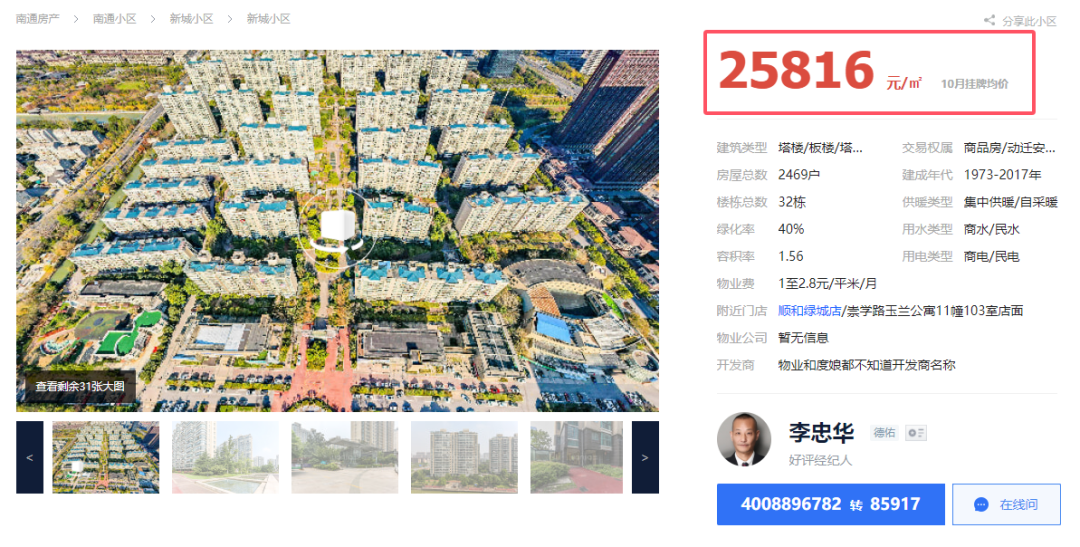Open the 360° VR panorama viewer icon
This screenshot has height=547, width=1080.
[338, 229]
